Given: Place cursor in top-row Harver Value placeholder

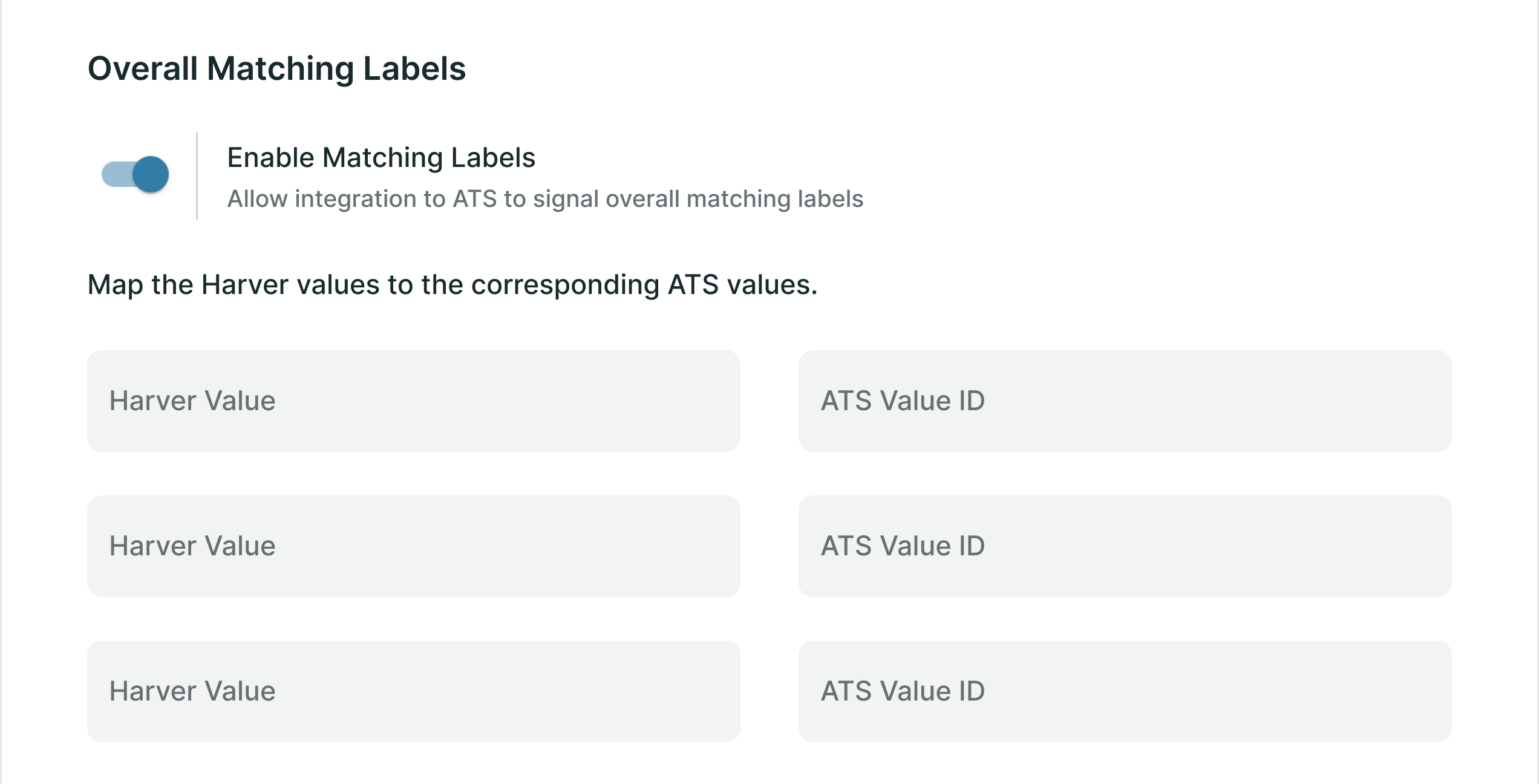Looking at the screenshot, I should pos(192,401).
